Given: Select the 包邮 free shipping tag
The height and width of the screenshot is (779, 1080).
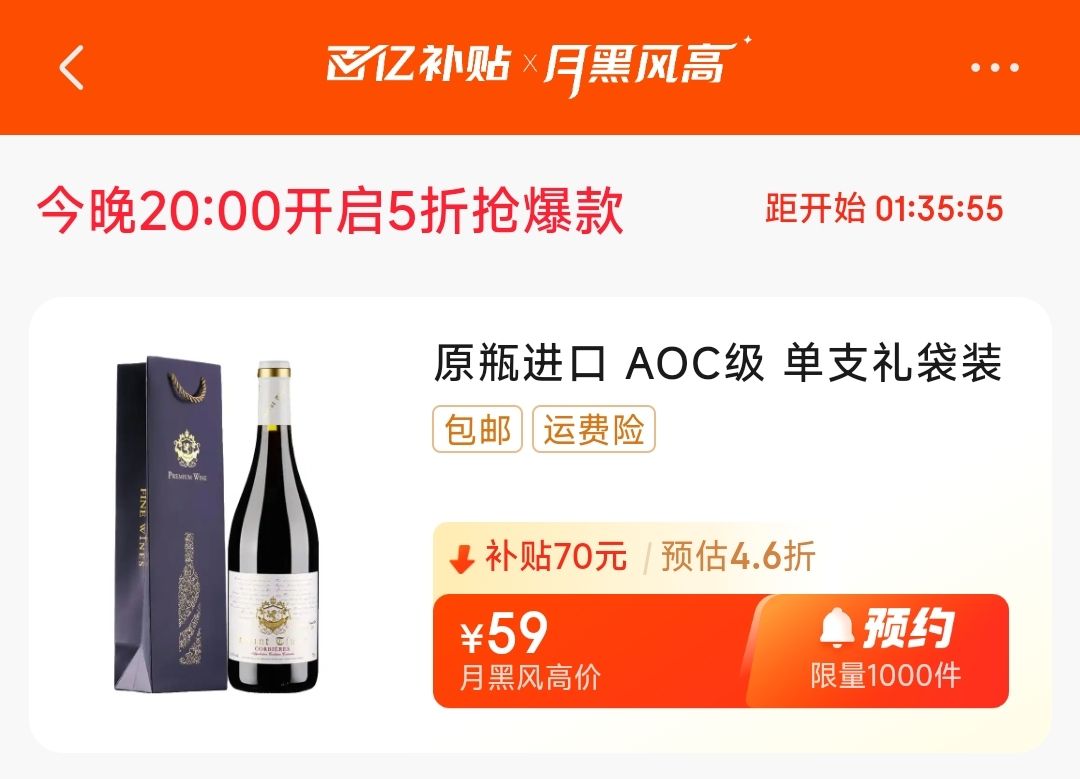Looking at the screenshot, I should pos(477,429).
